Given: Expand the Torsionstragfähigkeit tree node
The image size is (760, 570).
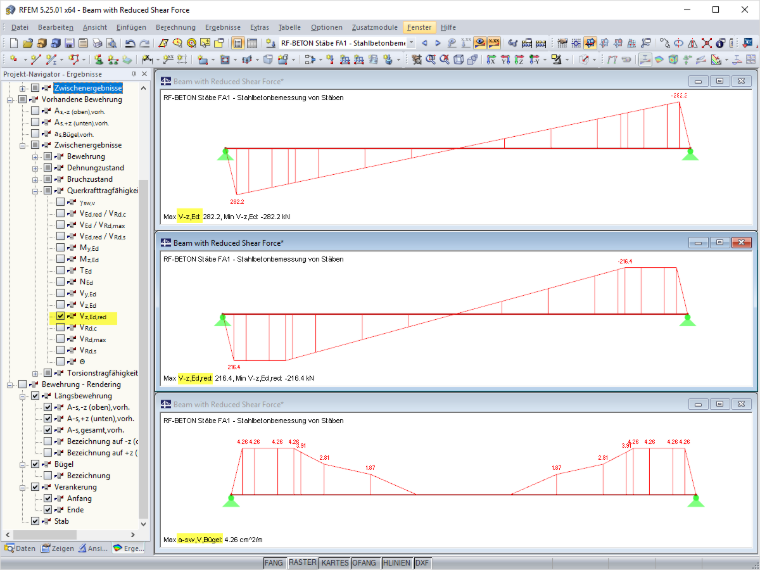Looking at the screenshot, I should 35,373.
